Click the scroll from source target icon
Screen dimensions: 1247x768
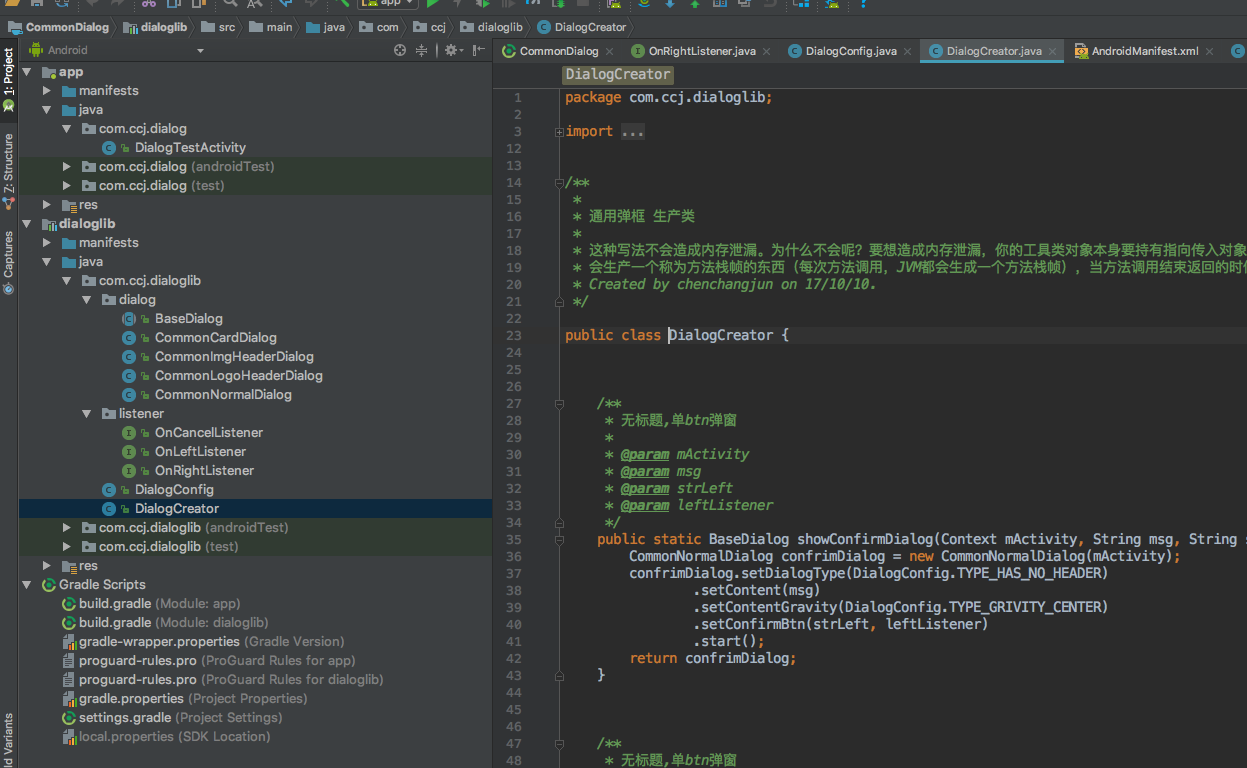tap(400, 50)
